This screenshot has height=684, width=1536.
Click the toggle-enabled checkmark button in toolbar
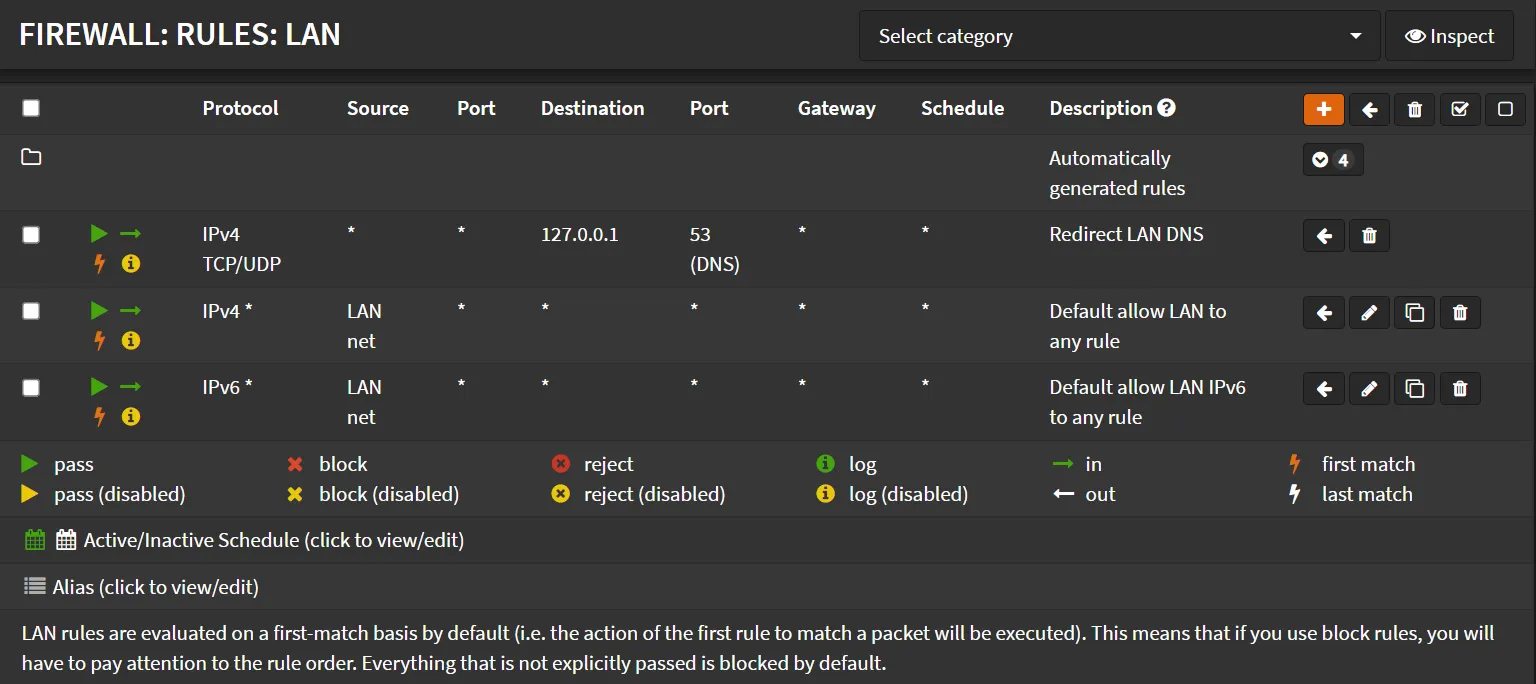point(1459,109)
